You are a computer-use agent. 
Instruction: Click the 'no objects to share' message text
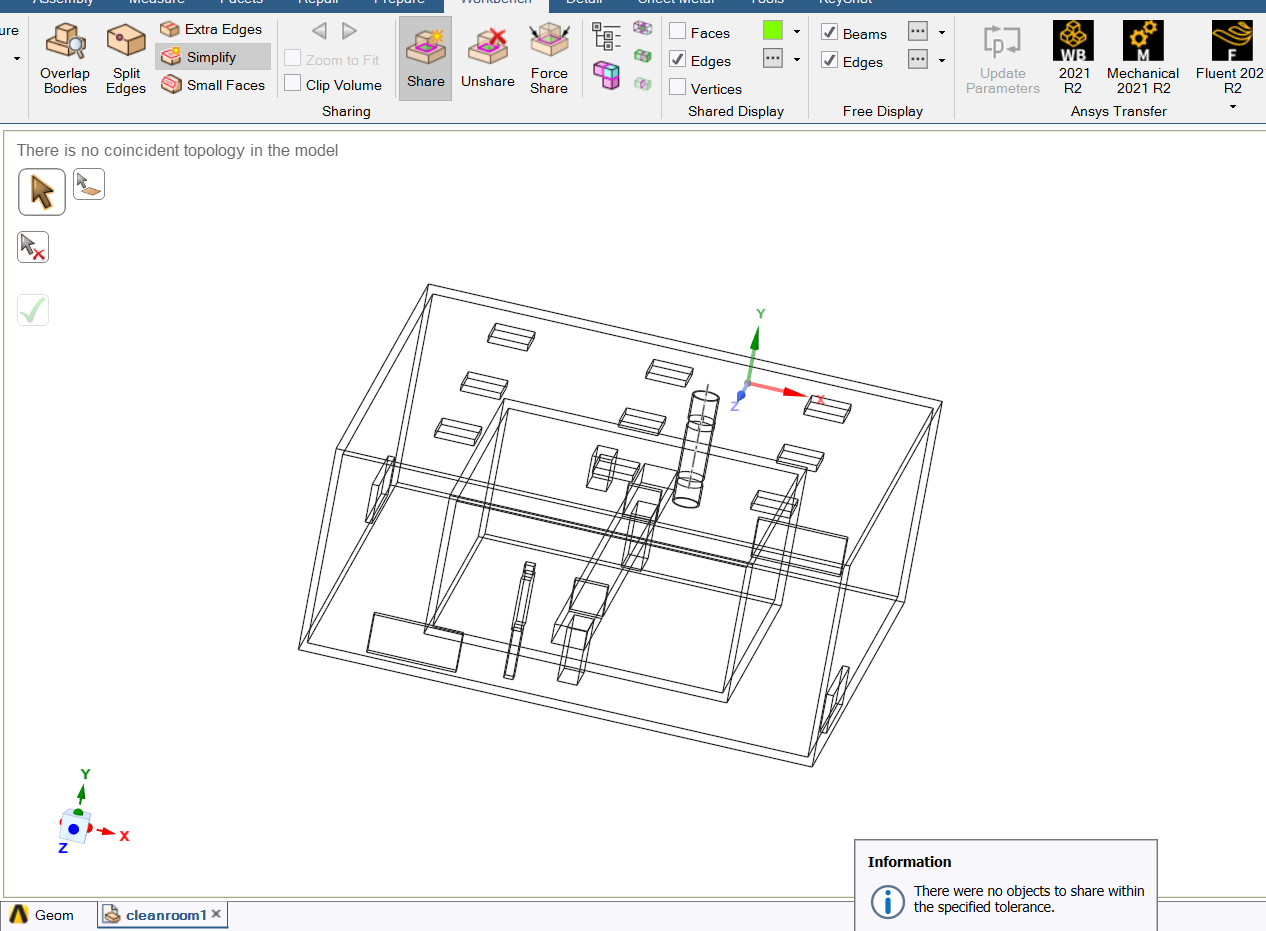click(1029, 899)
